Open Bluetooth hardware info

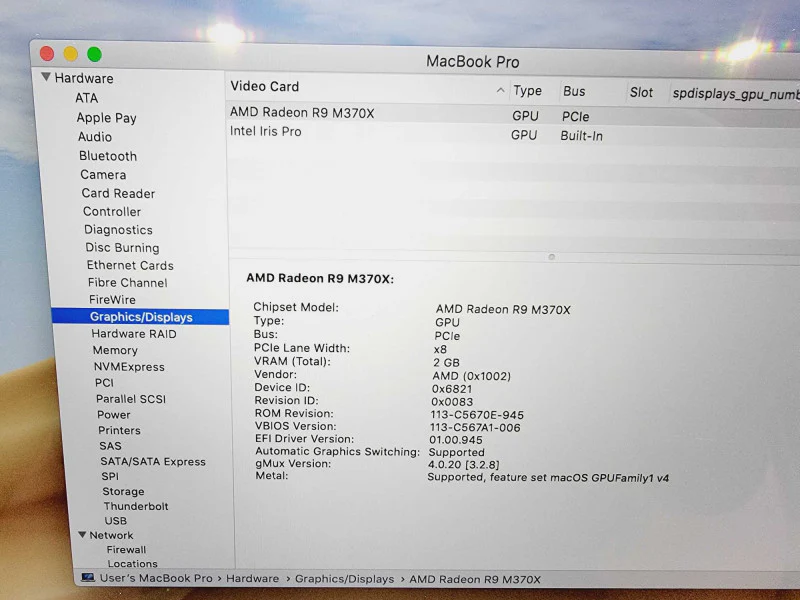(x=108, y=156)
